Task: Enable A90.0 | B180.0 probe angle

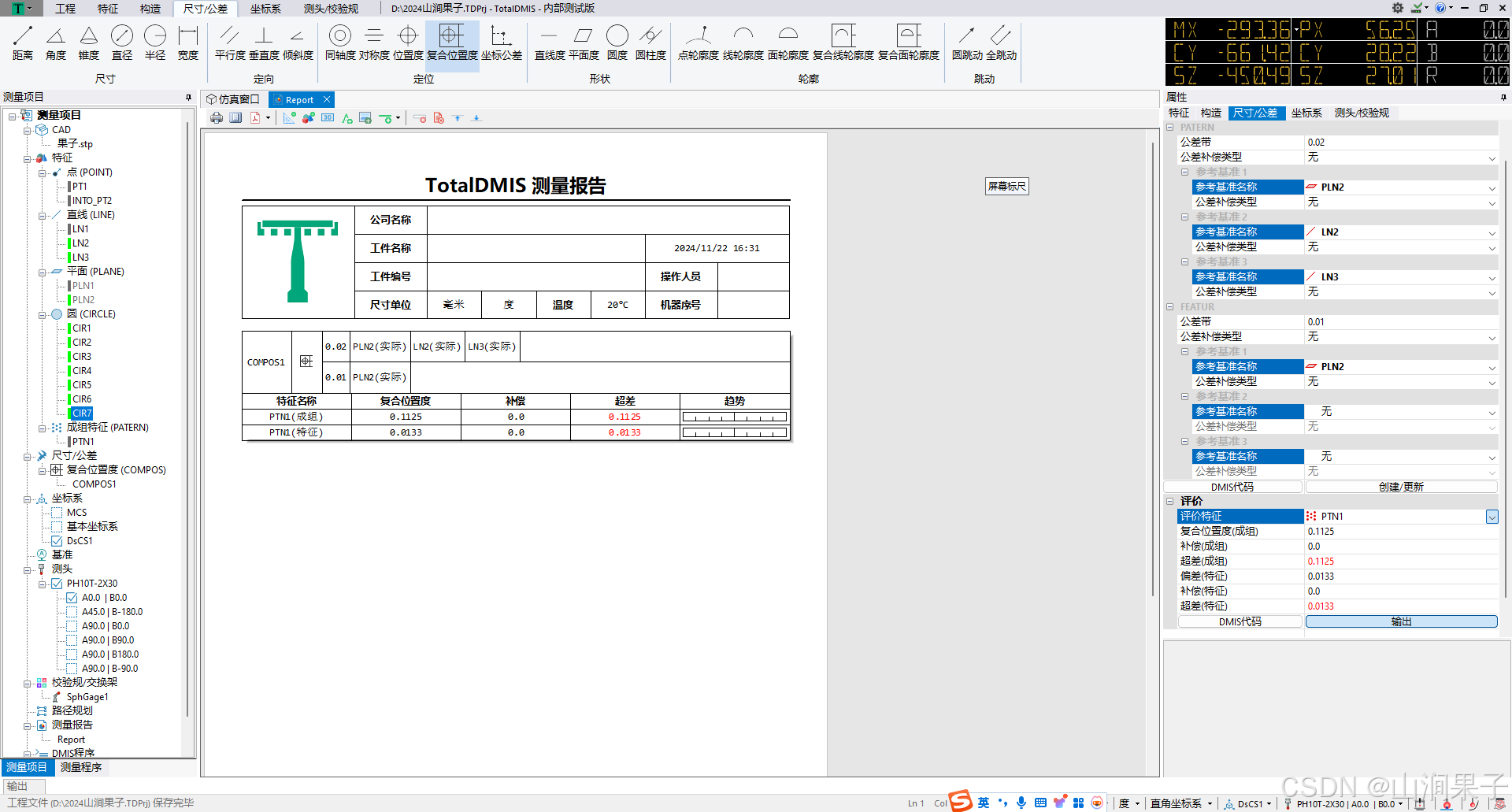Action: [72, 654]
